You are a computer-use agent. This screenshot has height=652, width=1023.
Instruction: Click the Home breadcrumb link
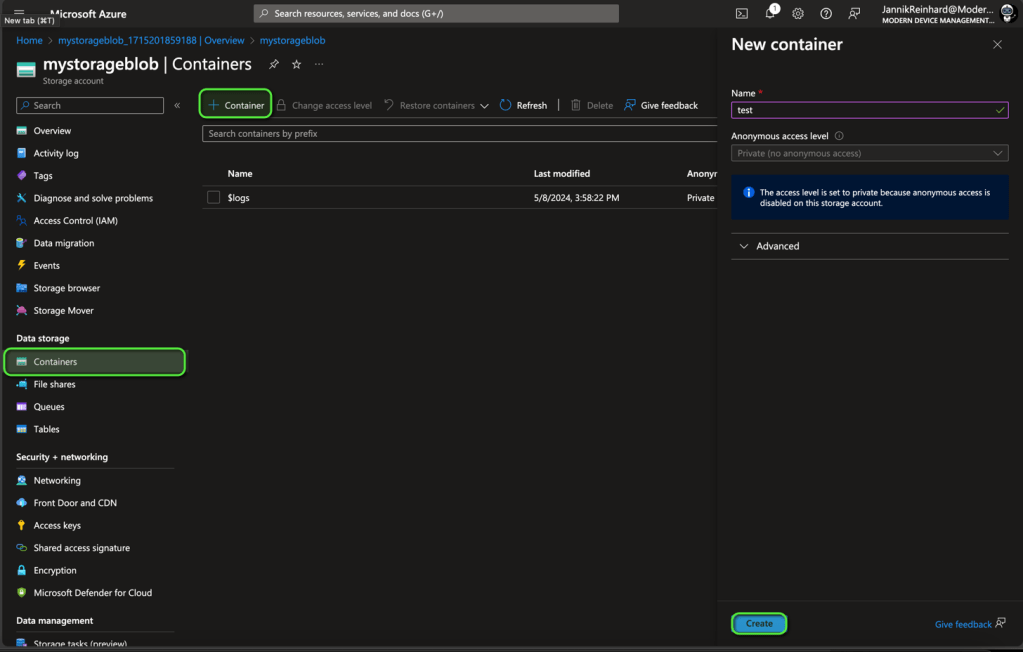pyautogui.click(x=29, y=41)
